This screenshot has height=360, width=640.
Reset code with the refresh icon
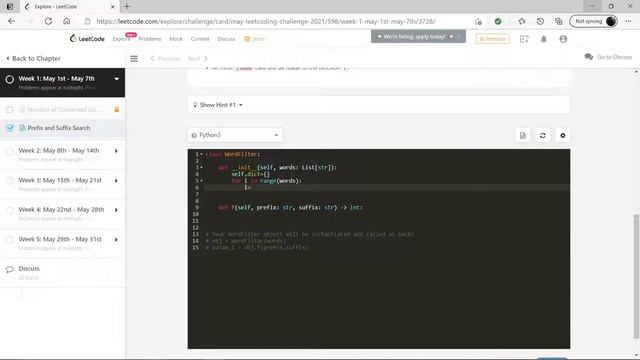tap(543, 136)
